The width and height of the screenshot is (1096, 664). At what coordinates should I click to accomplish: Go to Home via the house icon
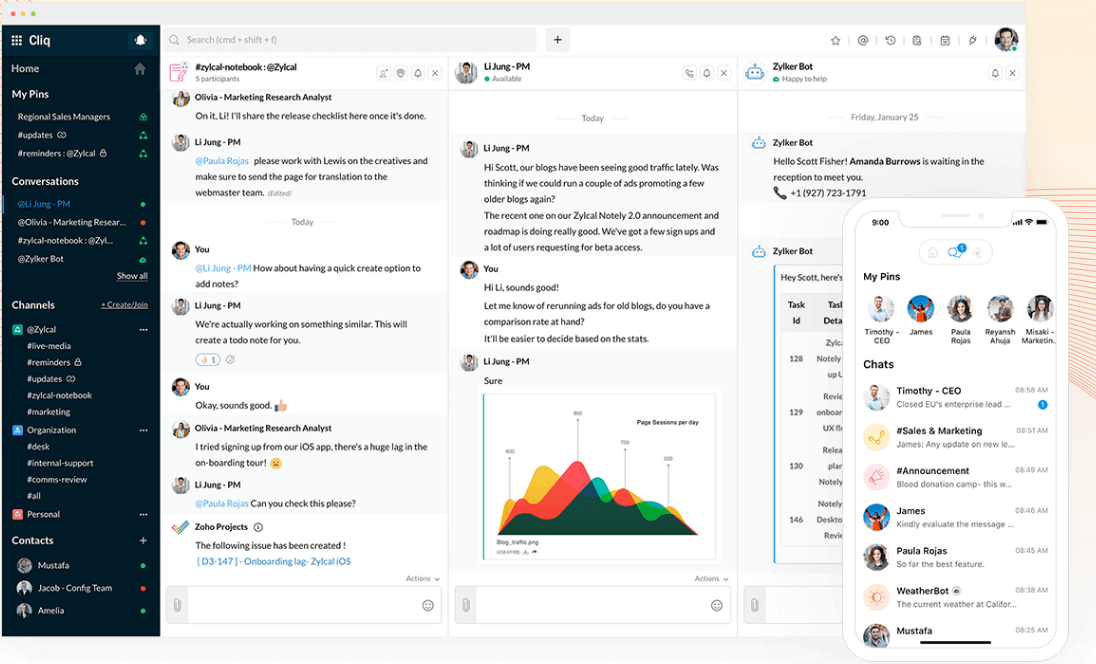pyautogui.click(x=140, y=68)
